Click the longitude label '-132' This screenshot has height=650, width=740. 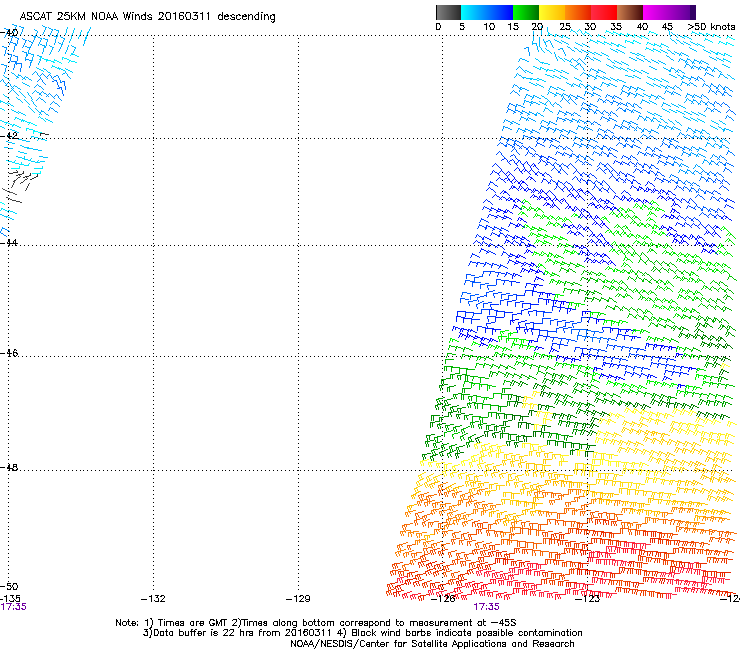point(153,599)
